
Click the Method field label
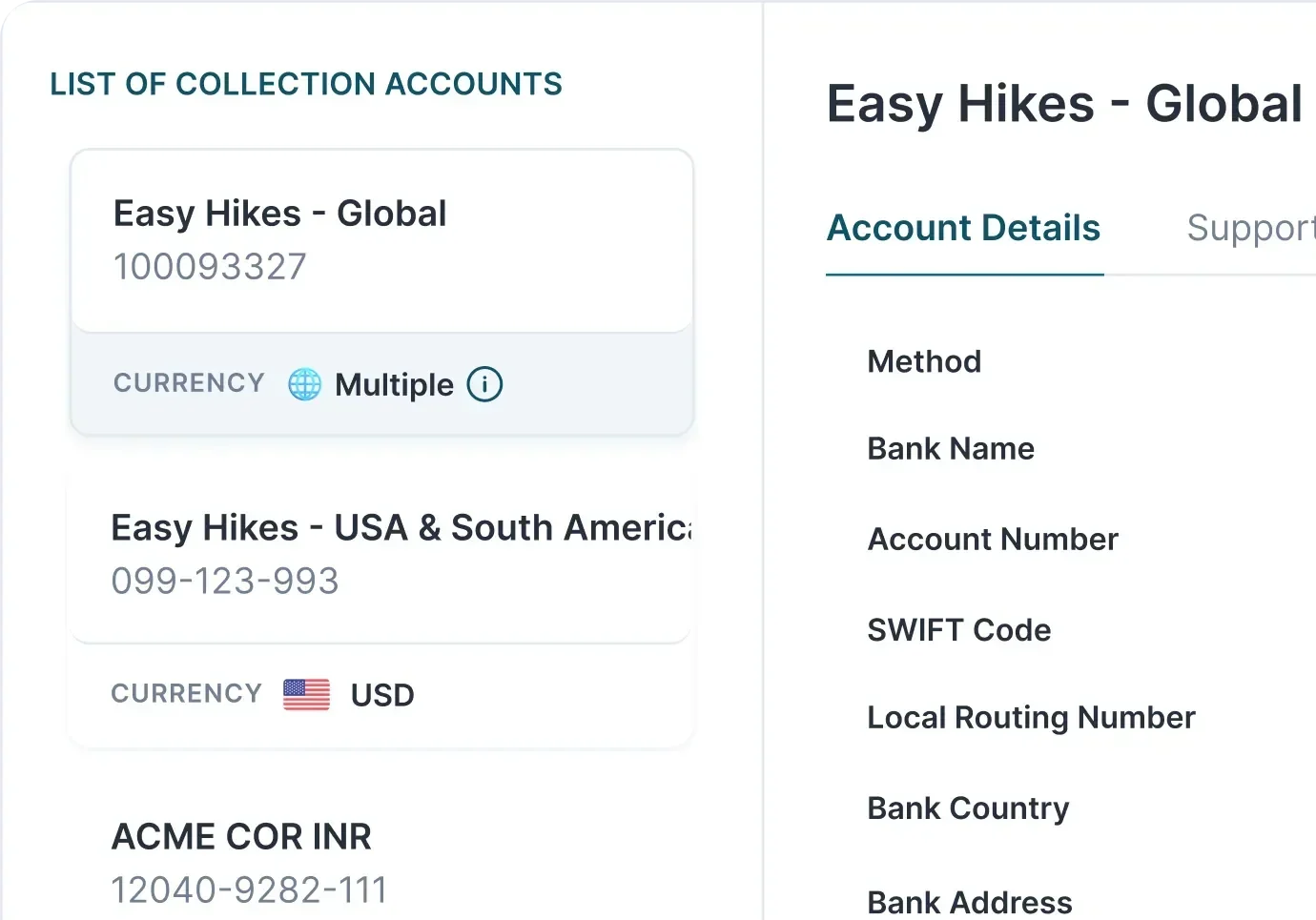pos(924,362)
